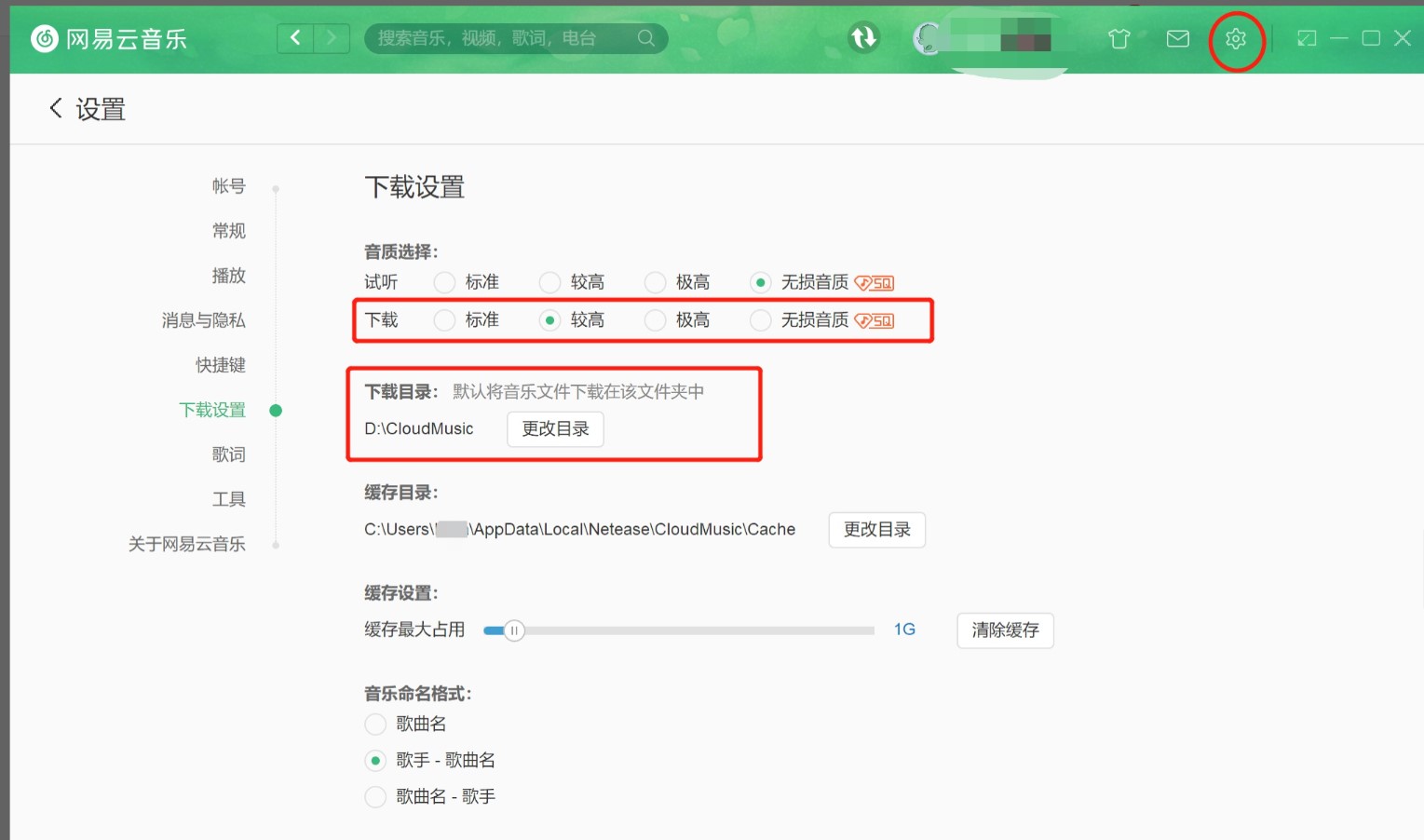Choose 歌曲名 - 歌手 naming format
The height and width of the screenshot is (840, 1424).
click(375, 797)
